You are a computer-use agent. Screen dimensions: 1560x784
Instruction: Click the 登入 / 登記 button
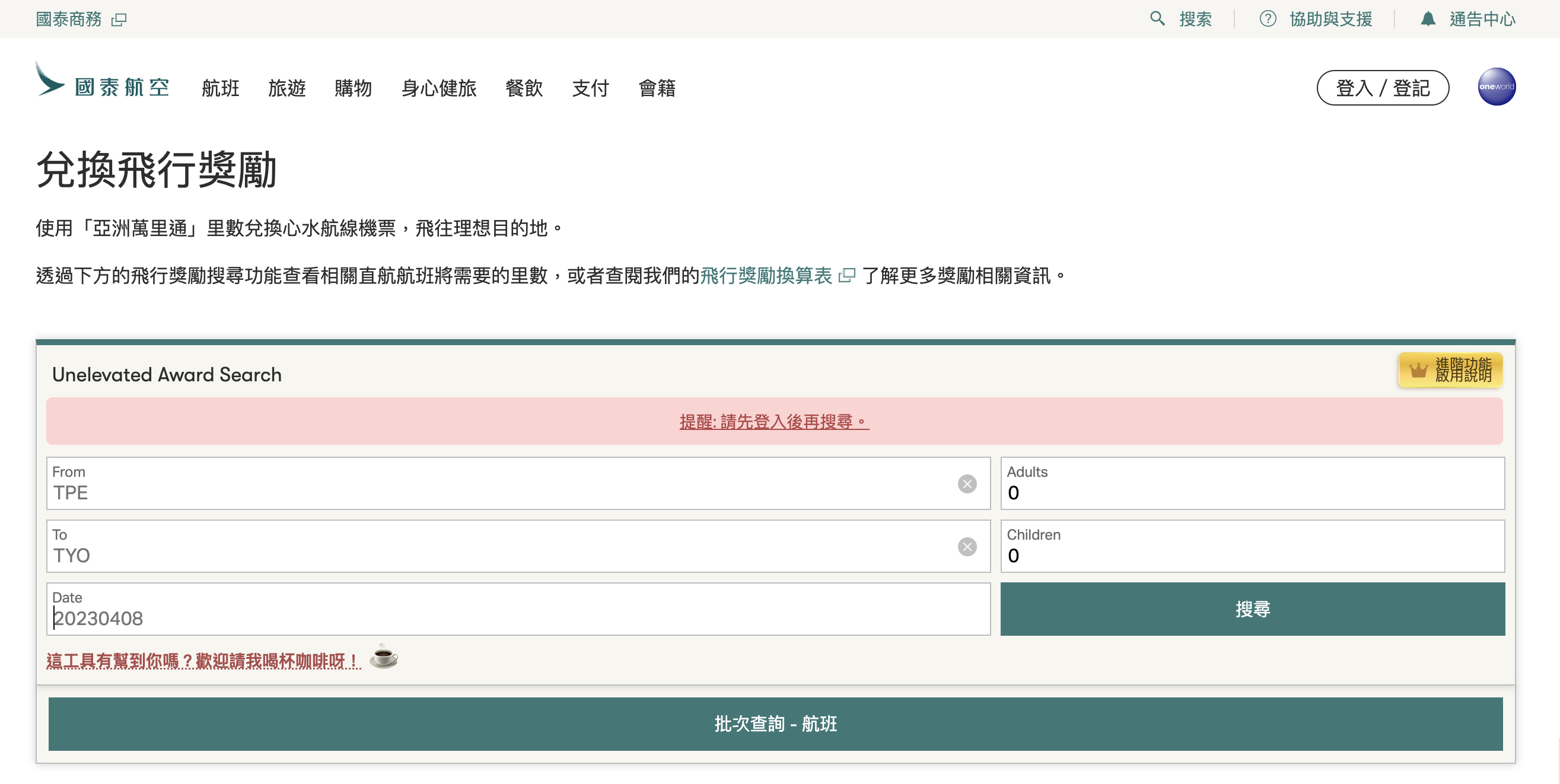(1382, 88)
